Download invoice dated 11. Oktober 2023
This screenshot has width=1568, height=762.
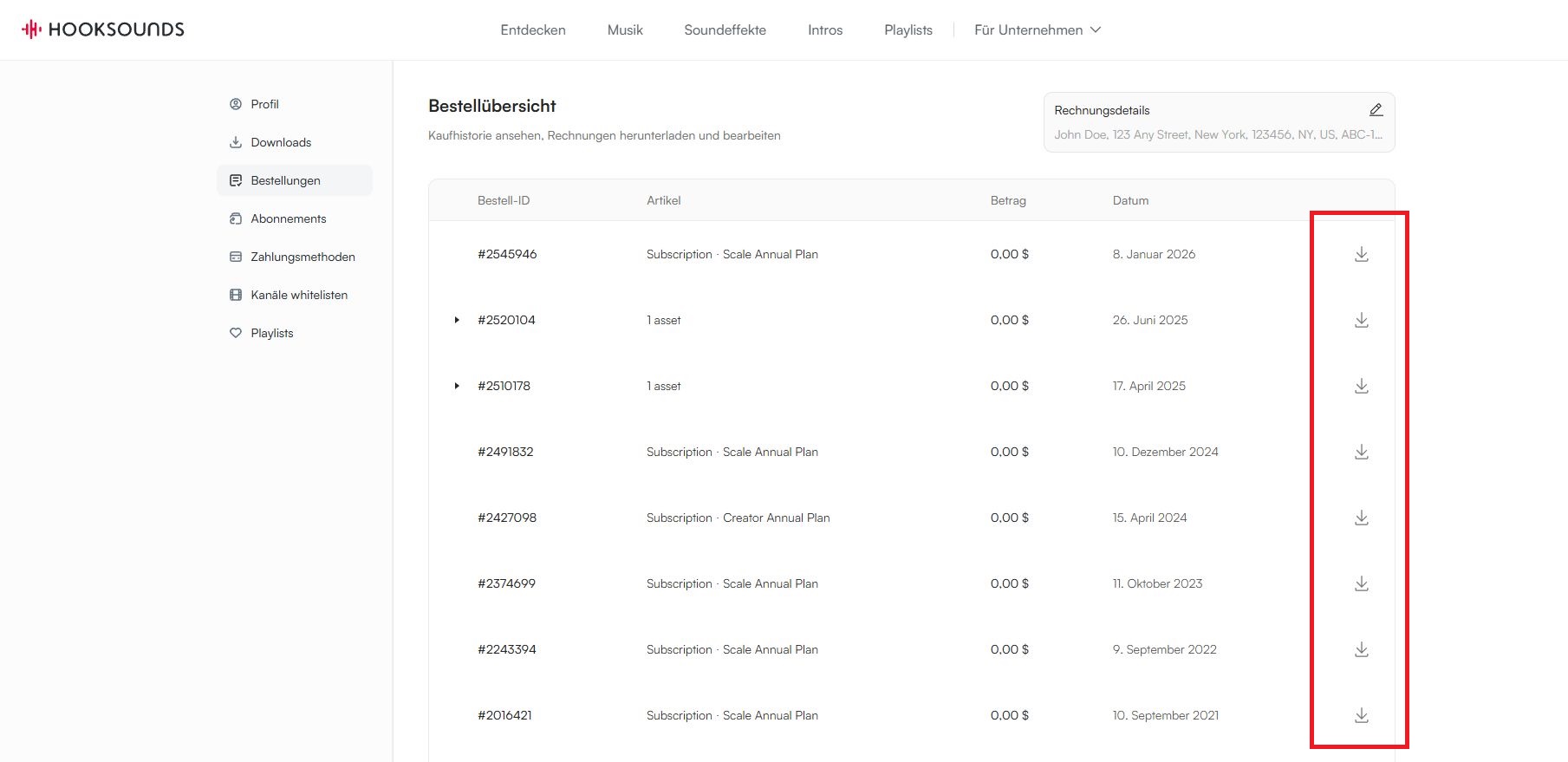pyautogui.click(x=1361, y=583)
